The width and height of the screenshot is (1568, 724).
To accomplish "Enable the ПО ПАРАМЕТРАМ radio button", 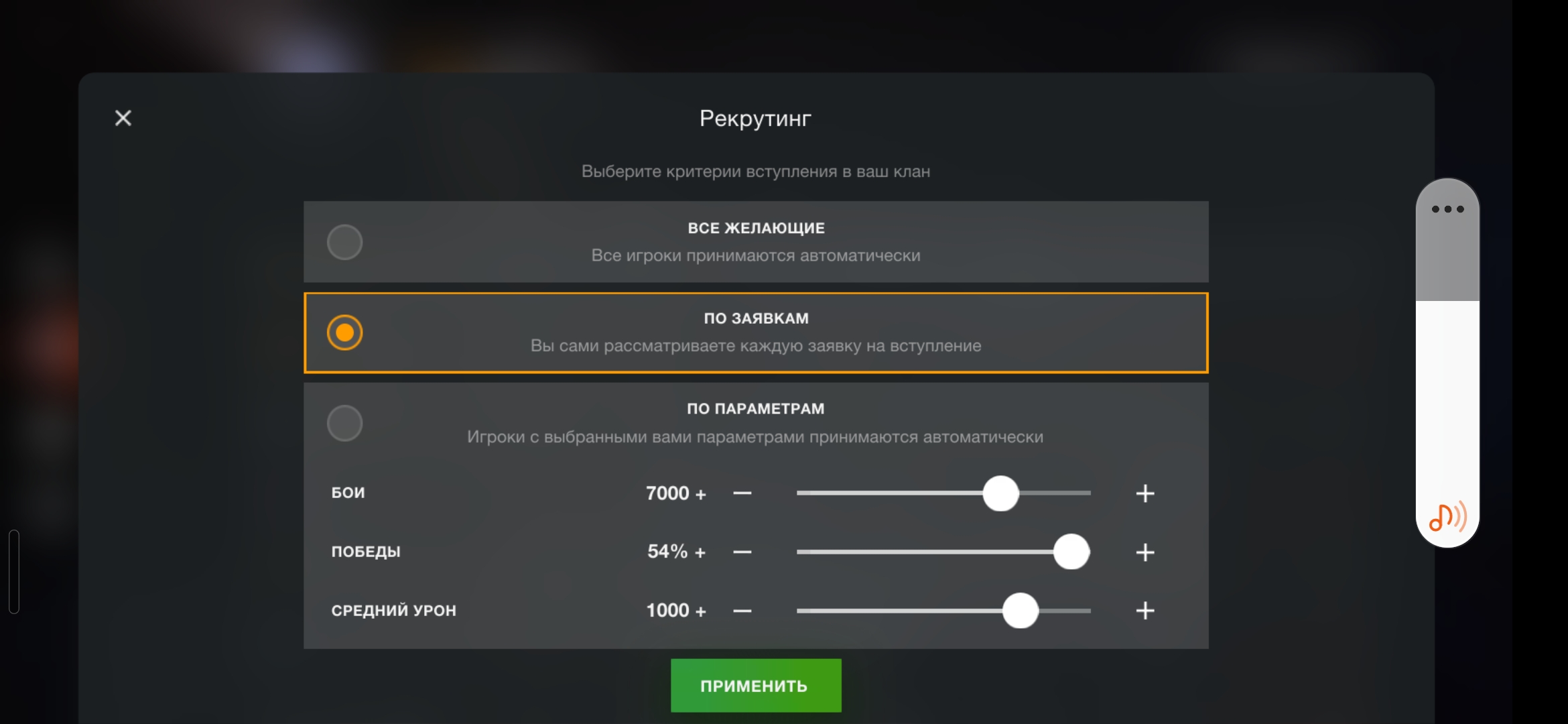I will point(344,423).
